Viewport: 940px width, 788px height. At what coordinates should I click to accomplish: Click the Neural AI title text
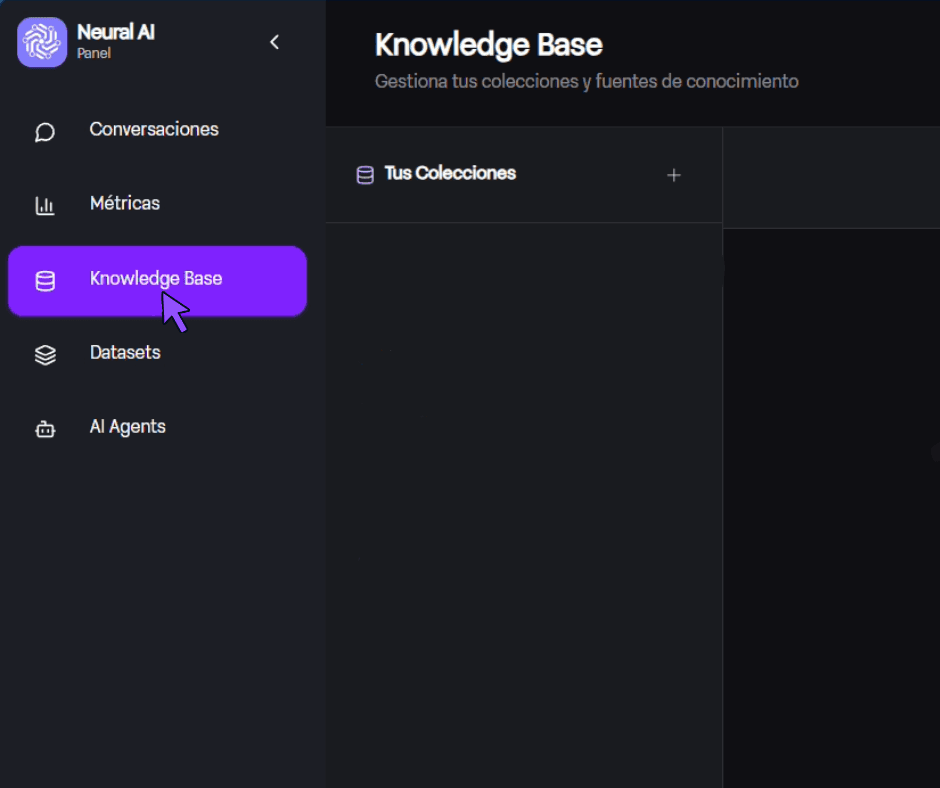[x=116, y=33]
